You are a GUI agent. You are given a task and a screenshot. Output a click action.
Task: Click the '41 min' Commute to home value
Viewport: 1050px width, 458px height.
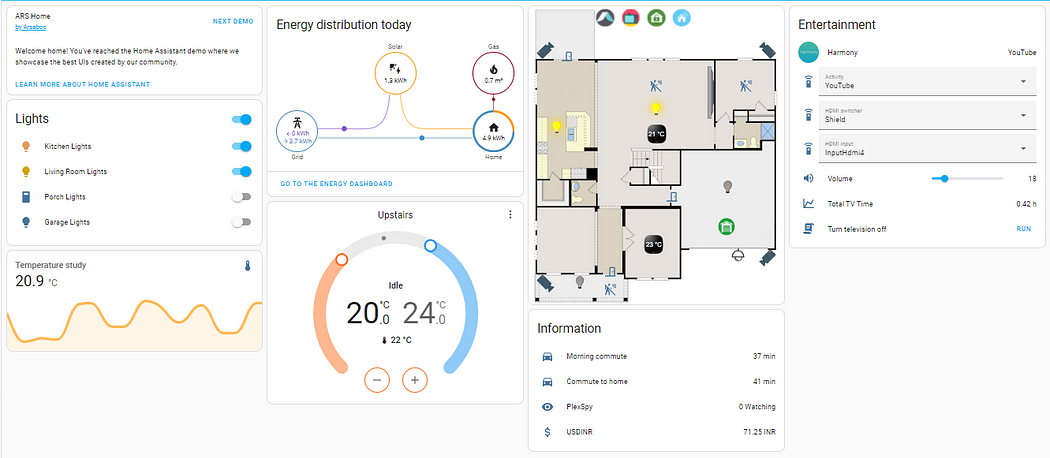(764, 382)
